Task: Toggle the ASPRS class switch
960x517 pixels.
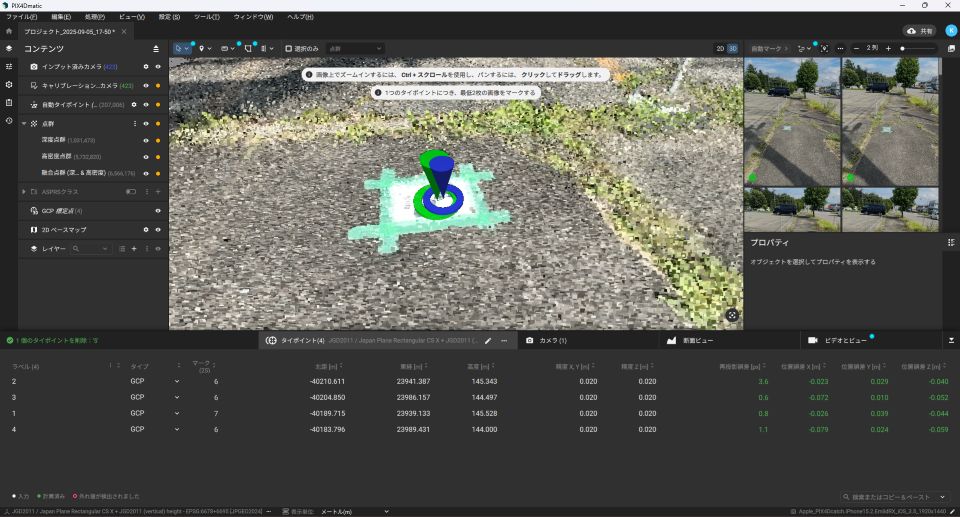Action: tap(131, 191)
